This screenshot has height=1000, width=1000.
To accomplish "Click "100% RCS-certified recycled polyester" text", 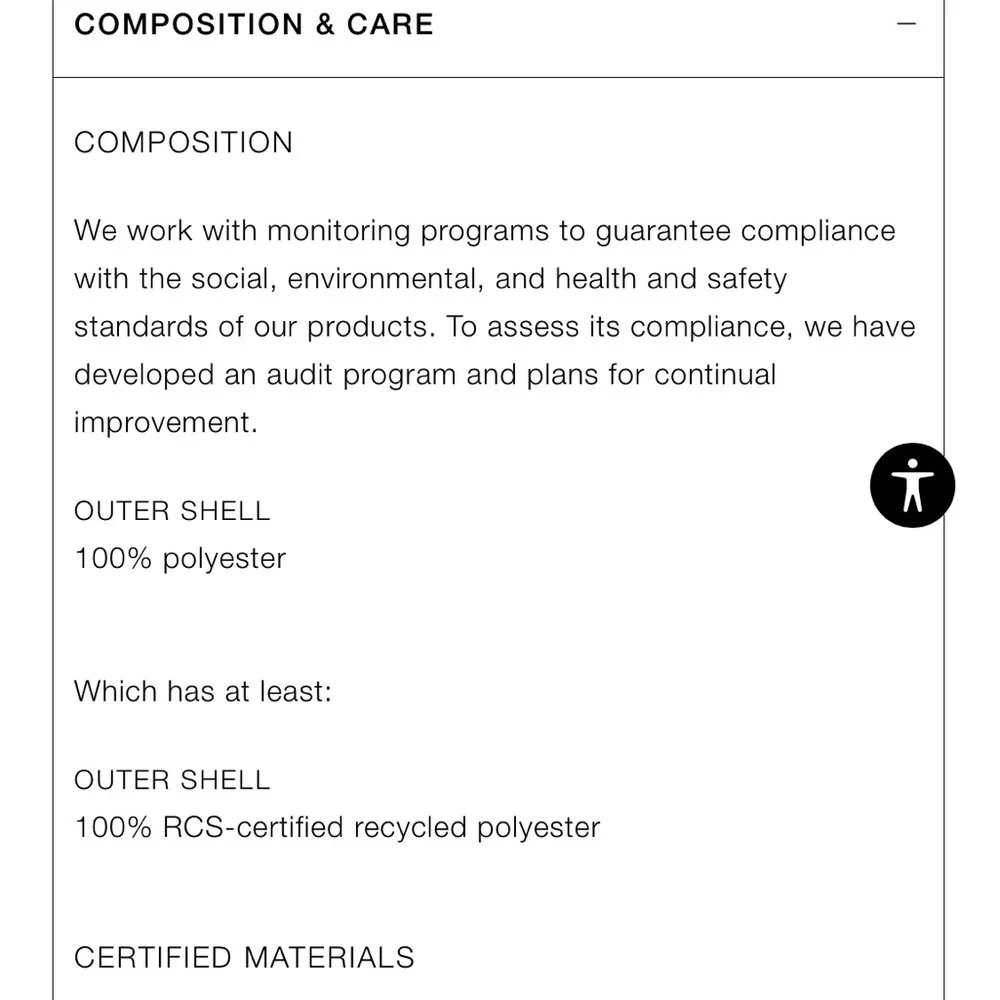I will click(x=337, y=828).
